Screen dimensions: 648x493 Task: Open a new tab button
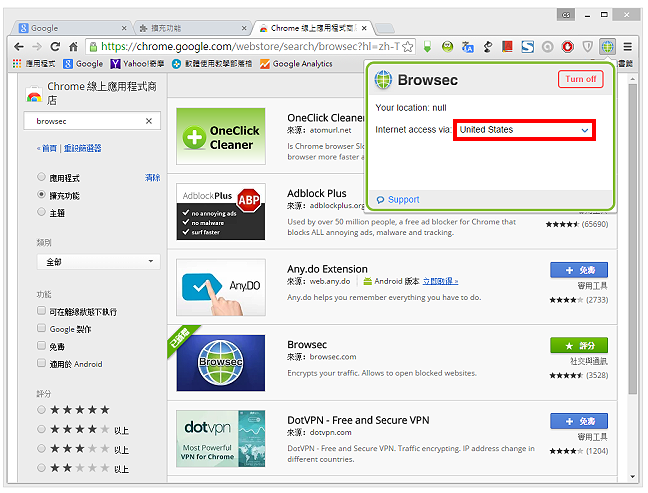pos(385,29)
